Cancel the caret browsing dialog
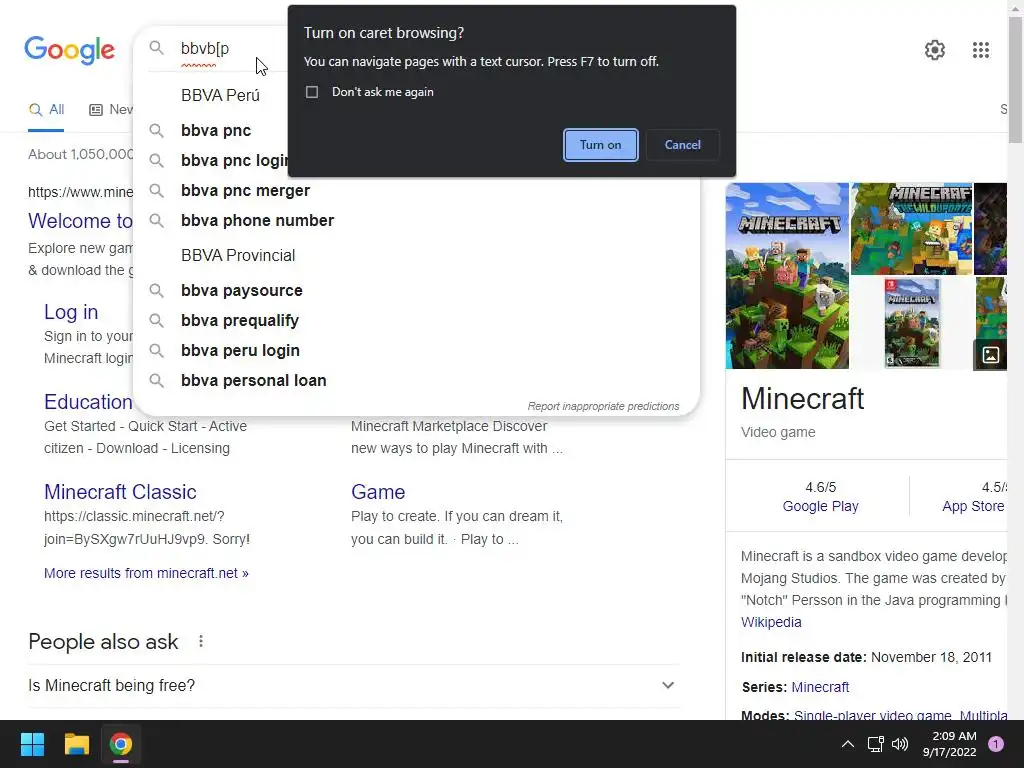 682,145
